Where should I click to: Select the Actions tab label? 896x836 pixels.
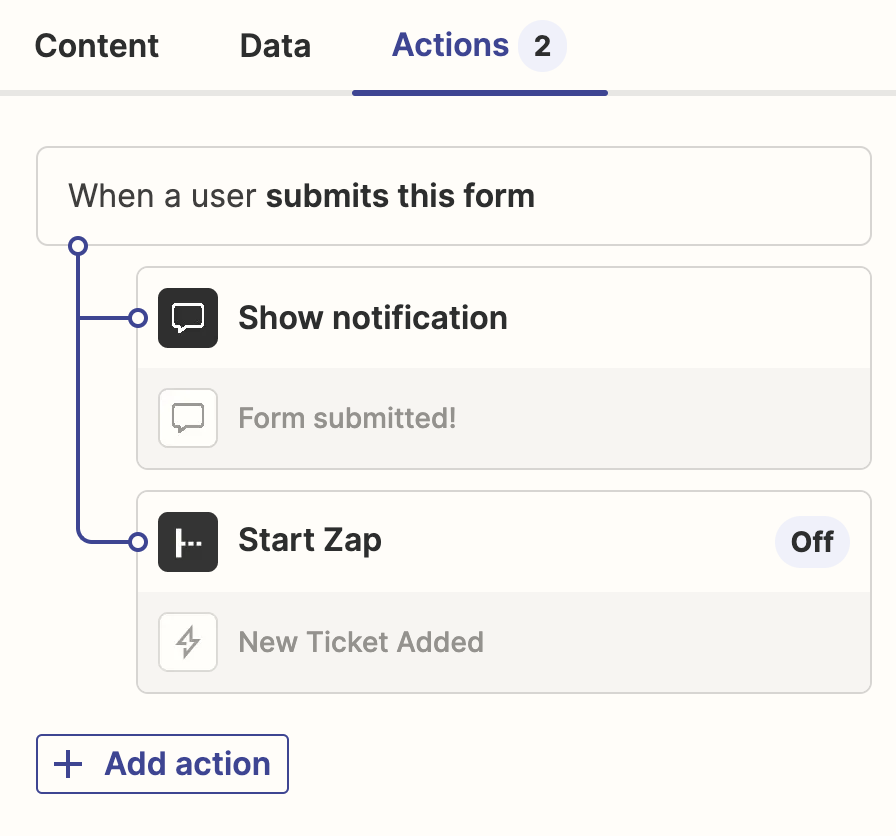[450, 45]
